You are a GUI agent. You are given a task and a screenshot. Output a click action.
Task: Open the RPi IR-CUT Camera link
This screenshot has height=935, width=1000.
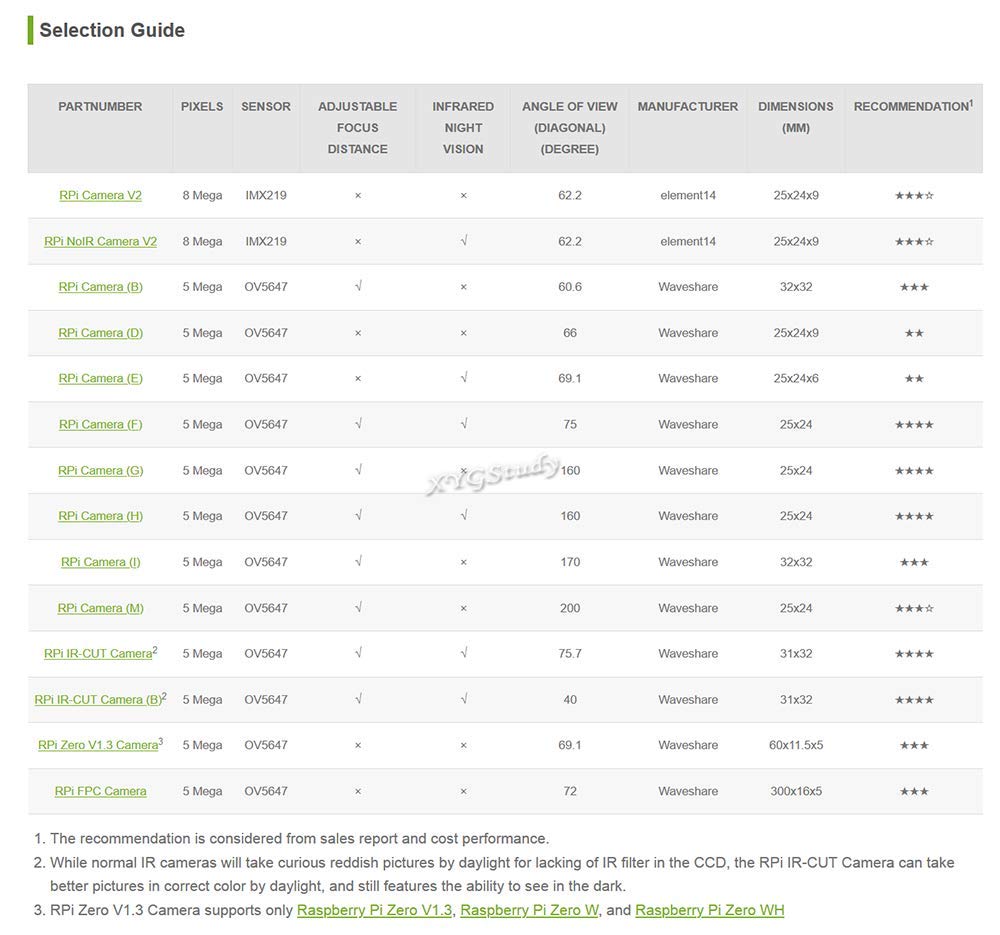98,654
